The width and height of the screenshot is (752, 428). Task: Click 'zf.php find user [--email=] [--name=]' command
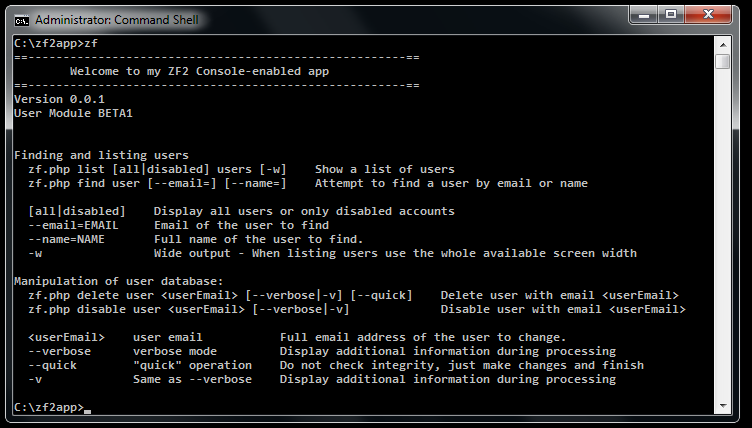point(157,183)
